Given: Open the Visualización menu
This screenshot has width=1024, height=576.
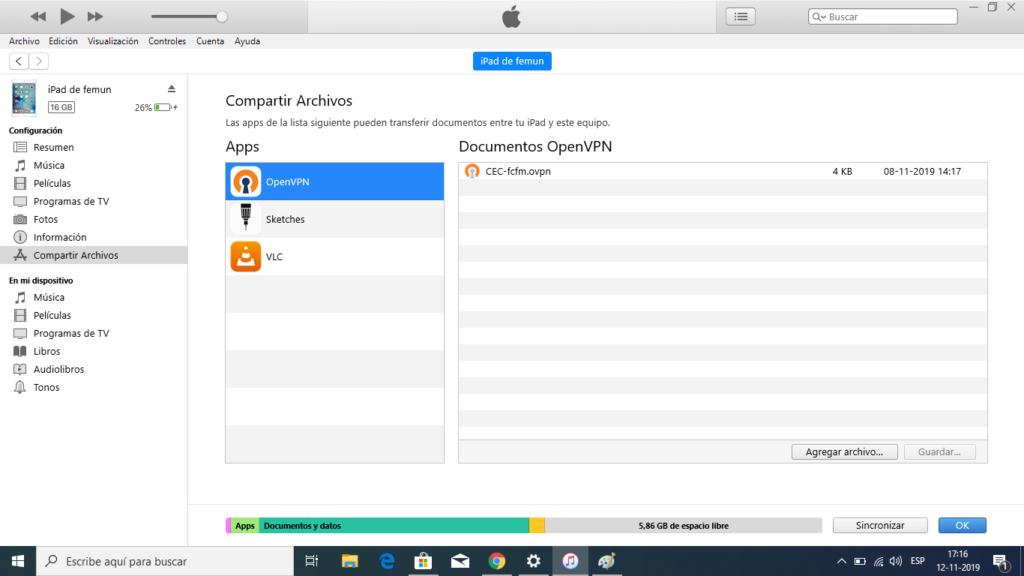Looking at the screenshot, I should (x=113, y=41).
